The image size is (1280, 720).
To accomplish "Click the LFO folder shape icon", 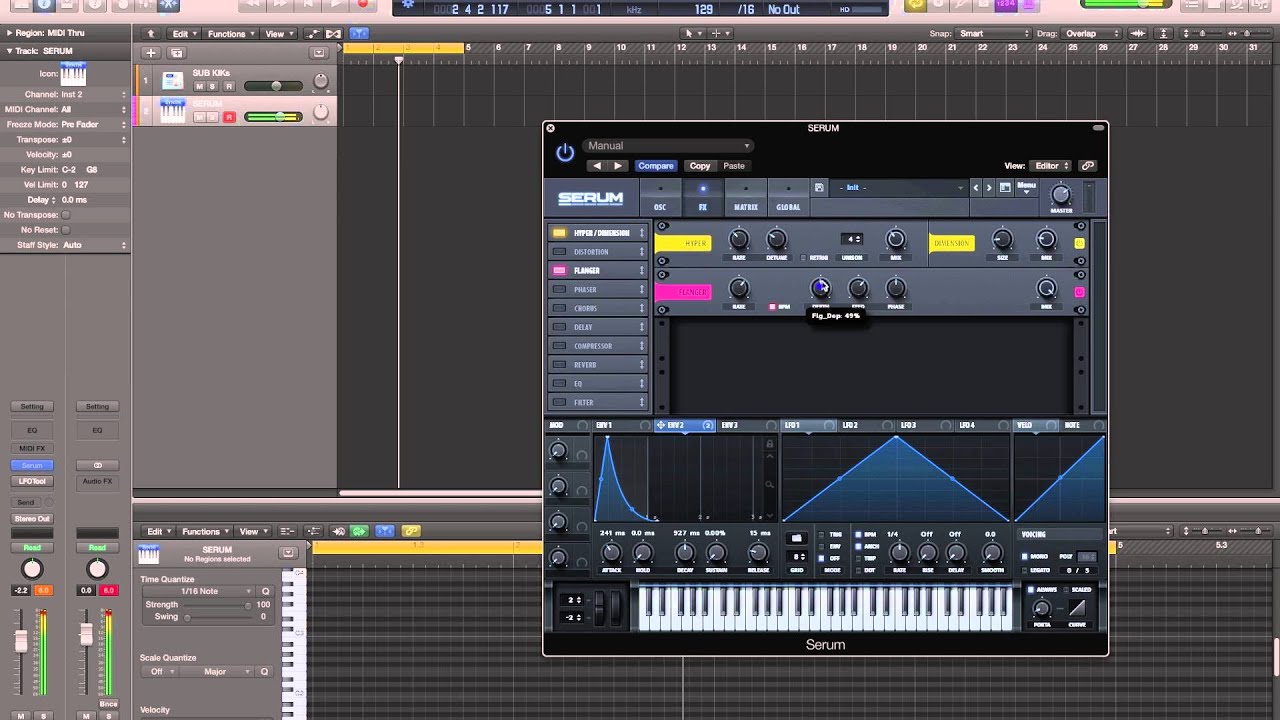I will (x=797, y=538).
